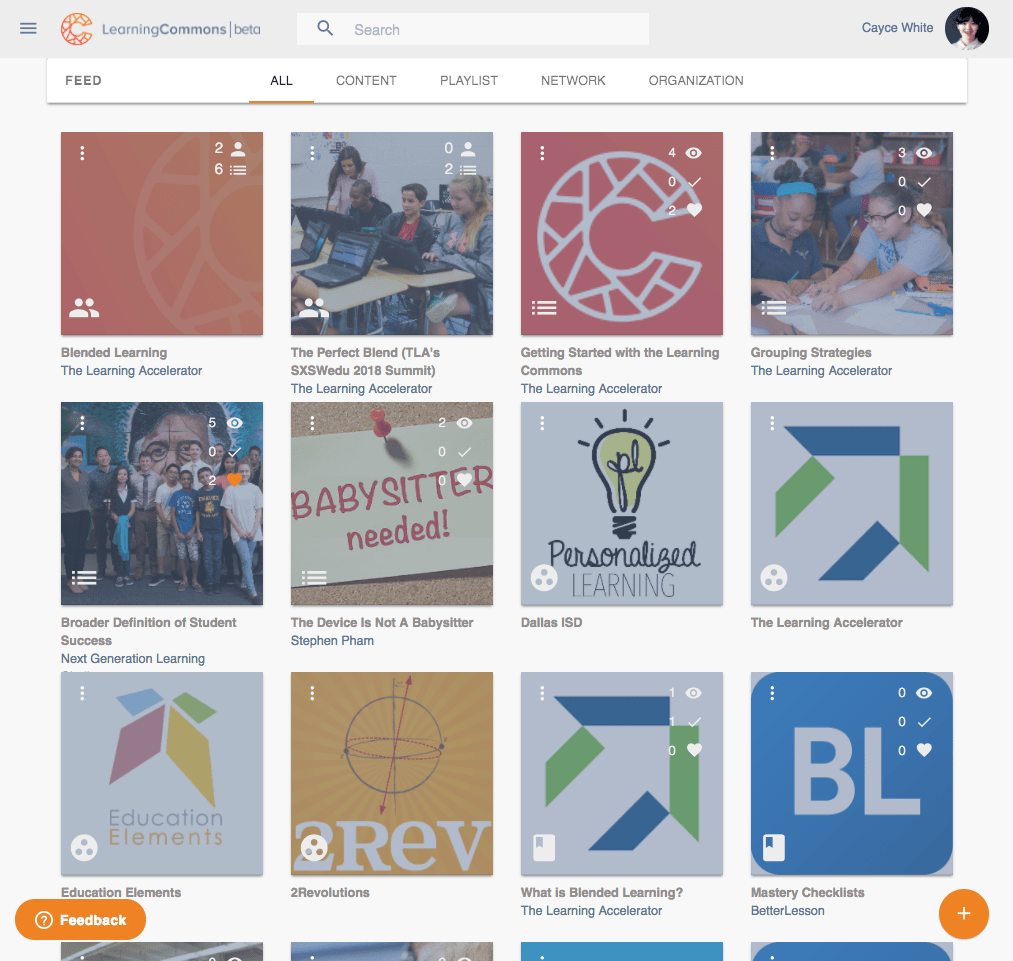The width and height of the screenshot is (1013, 961).
Task: Switch to the NETWORK tab
Action: (573, 81)
